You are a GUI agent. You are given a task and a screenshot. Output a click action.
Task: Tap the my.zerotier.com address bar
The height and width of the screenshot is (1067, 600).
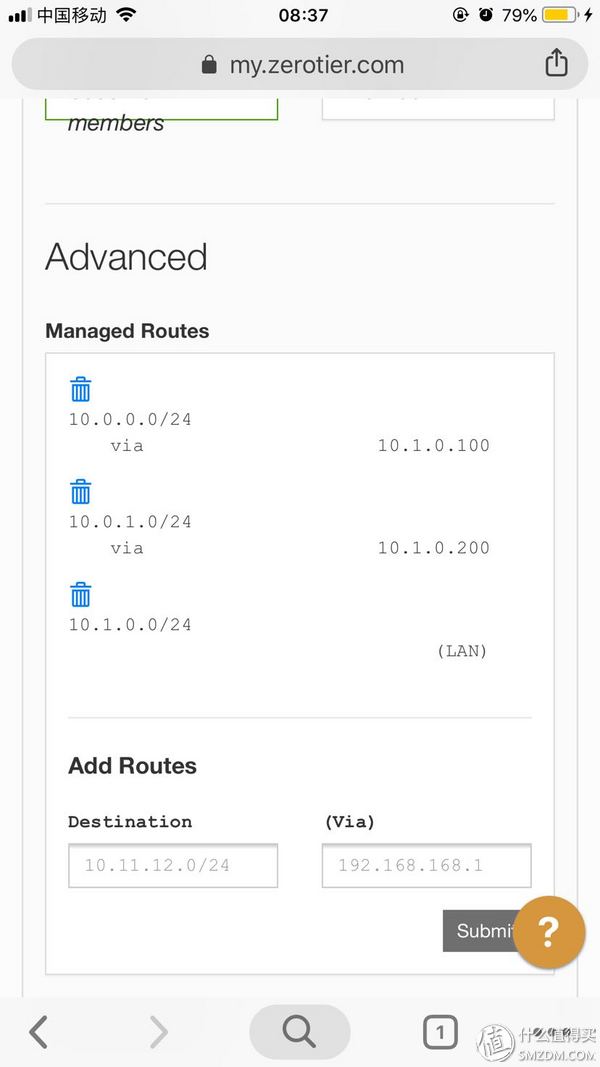299,65
